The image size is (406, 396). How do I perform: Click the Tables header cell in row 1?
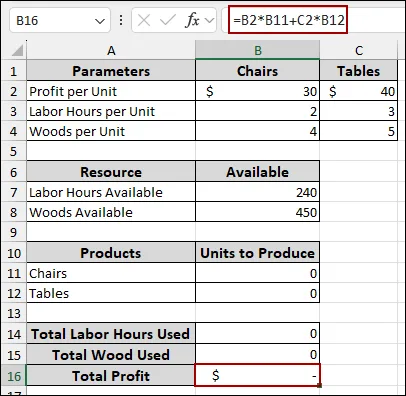(x=359, y=71)
